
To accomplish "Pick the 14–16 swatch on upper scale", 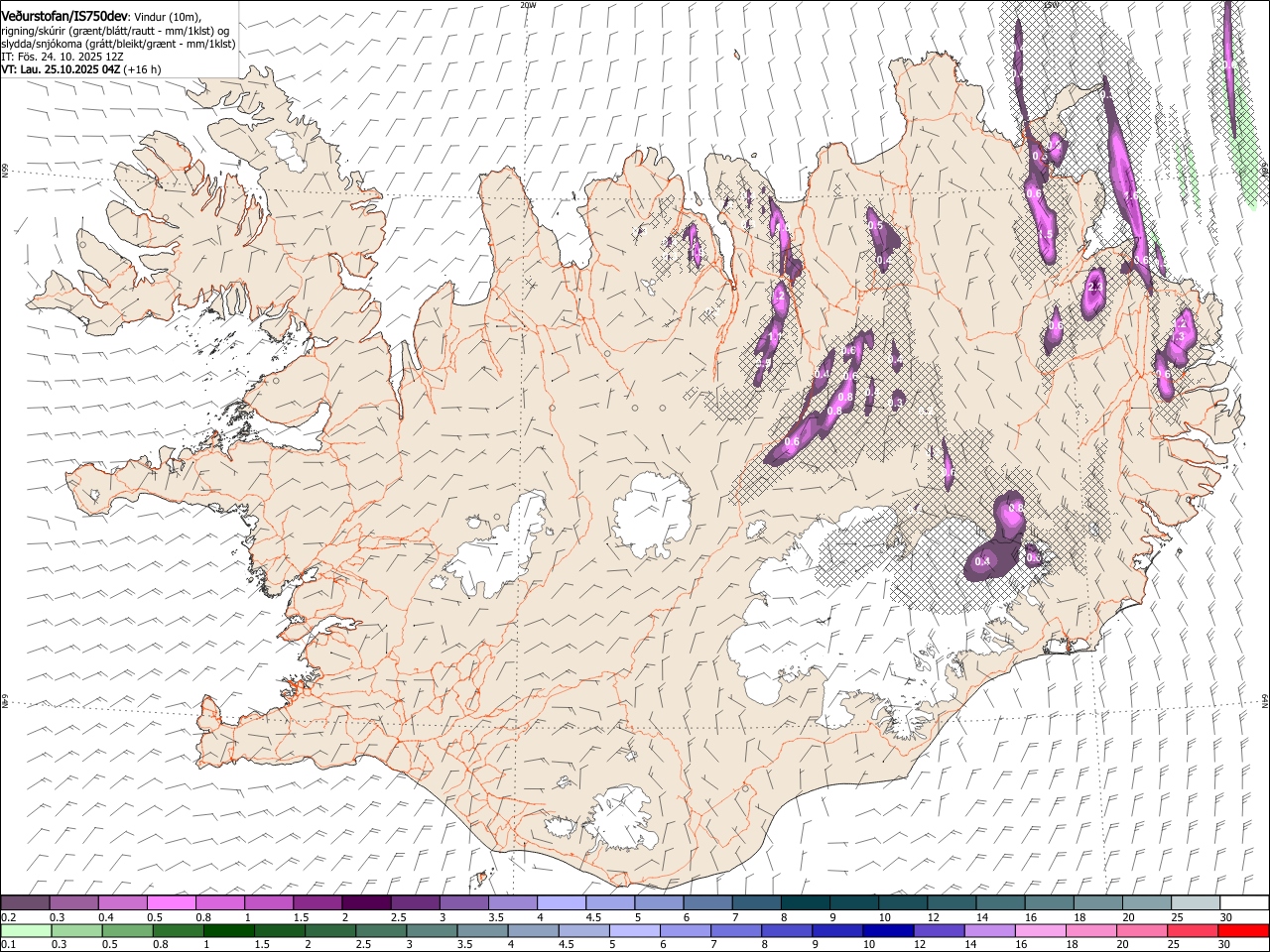I will [999, 902].
